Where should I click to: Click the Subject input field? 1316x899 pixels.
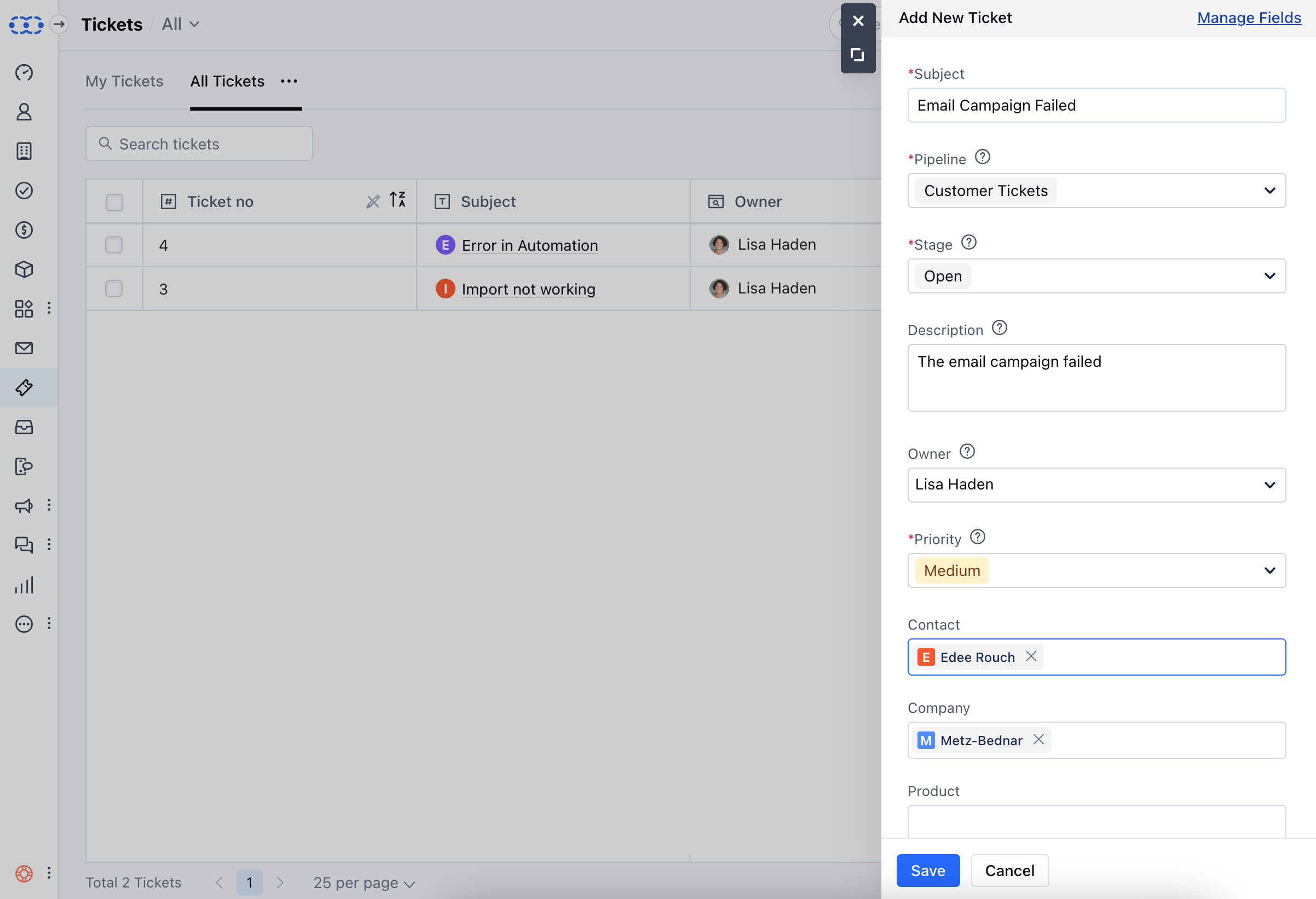click(x=1096, y=105)
